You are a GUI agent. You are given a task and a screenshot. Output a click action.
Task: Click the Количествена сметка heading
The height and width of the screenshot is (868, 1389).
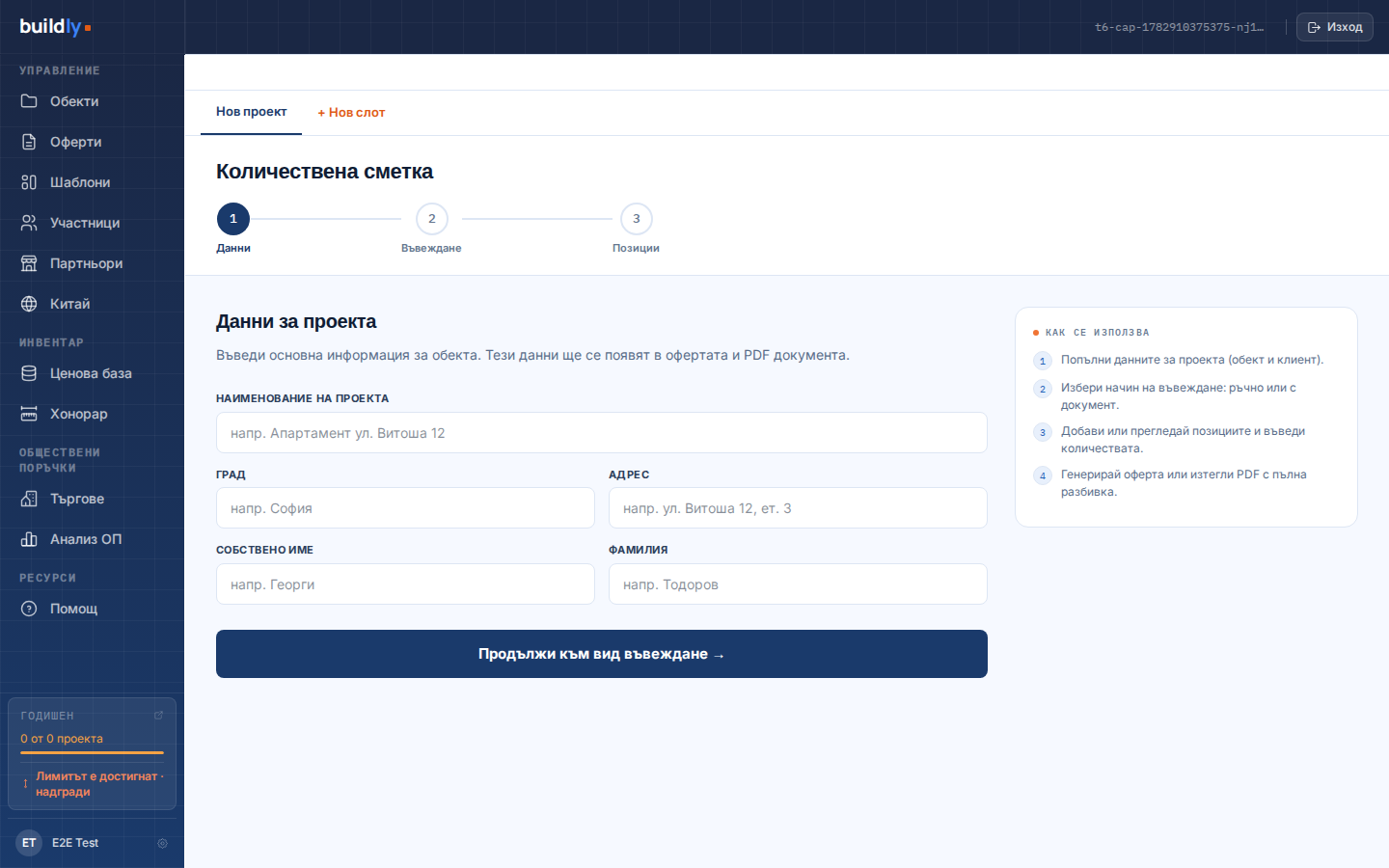(324, 172)
